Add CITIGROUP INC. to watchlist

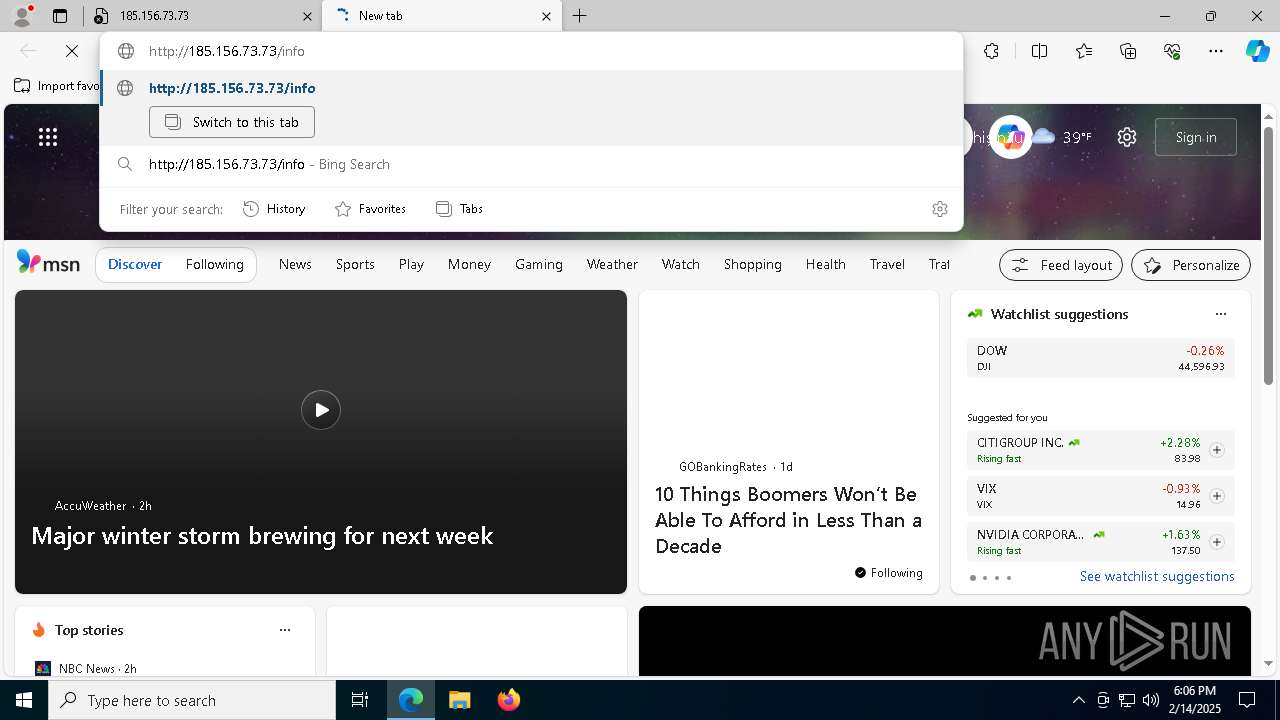point(1216,450)
